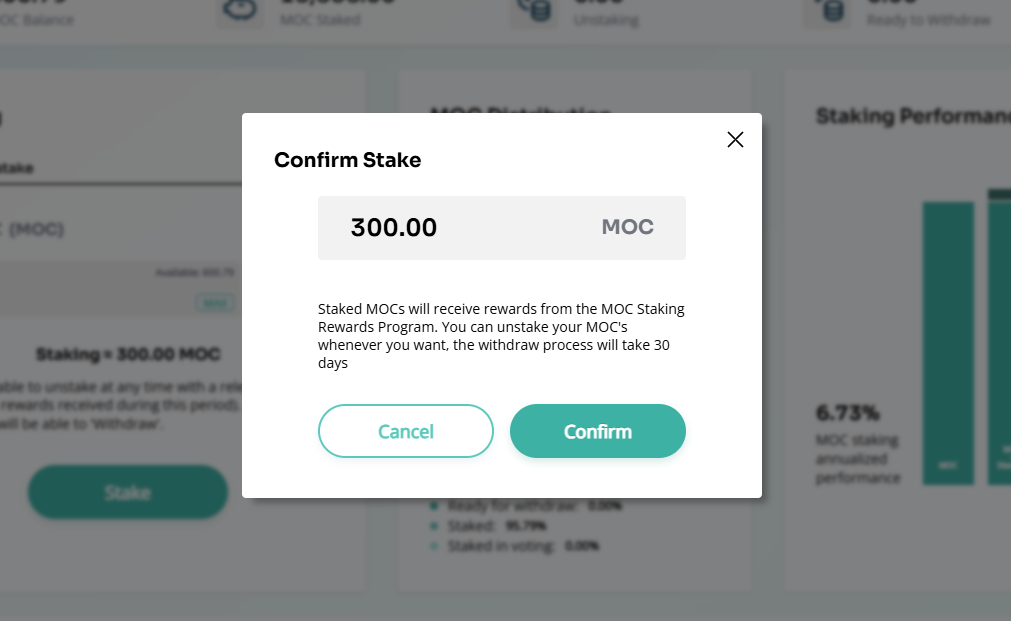Close the Confirm Stake dialog with X
The width and height of the screenshot is (1011, 621).
735,140
